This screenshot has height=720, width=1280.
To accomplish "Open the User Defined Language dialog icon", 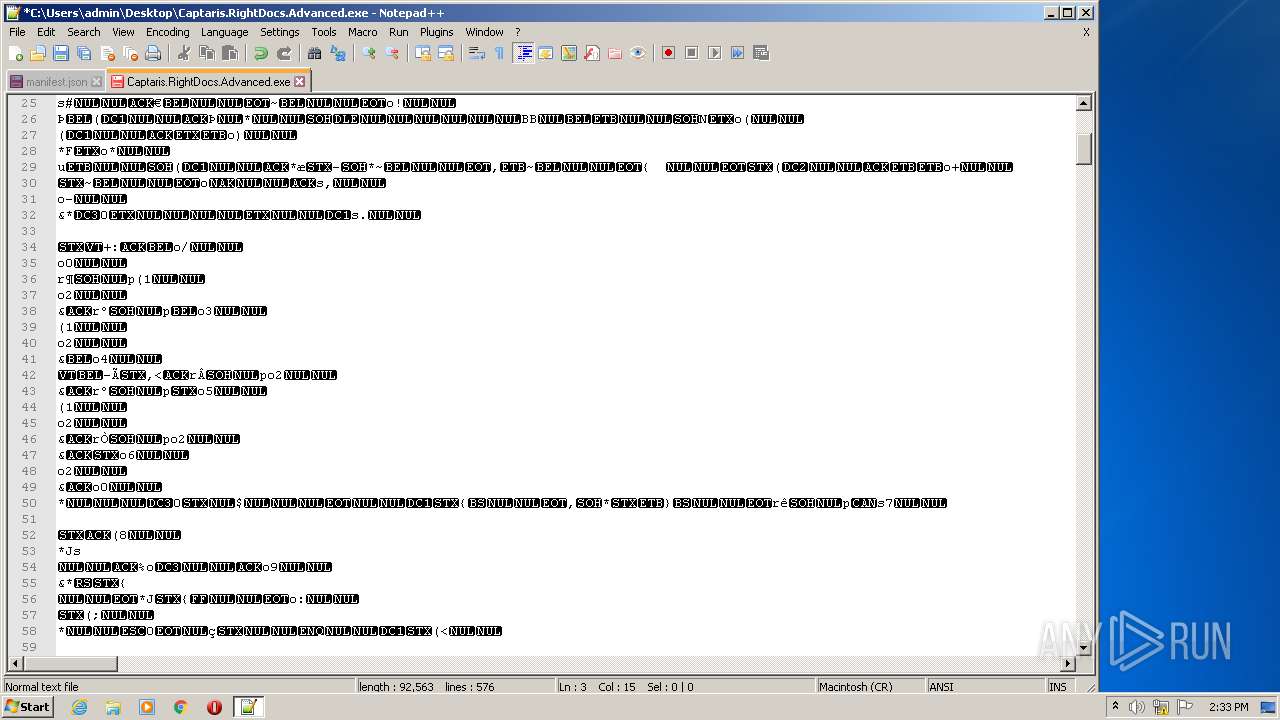I will [546, 53].
